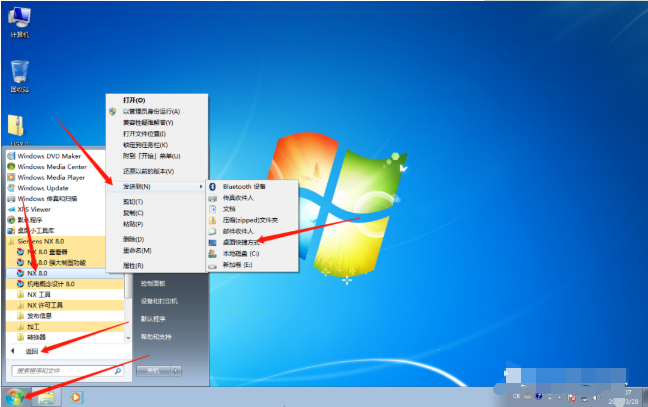This screenshot has height=407, width=648.
Task: Choose 以管理员身份运行(A)
Action: 157,112
